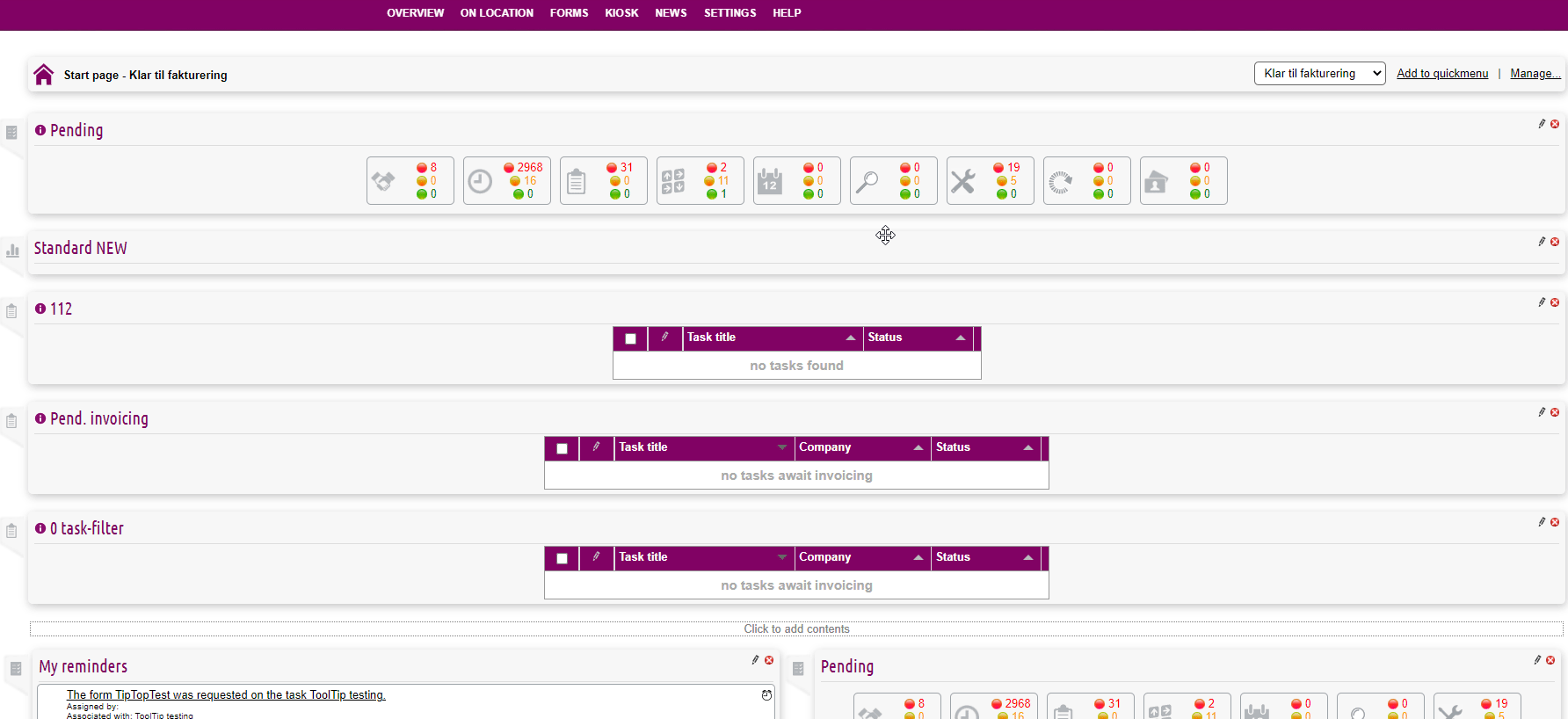
Task: Click the home icon beside Start page
Action: [x=44, y=75]
